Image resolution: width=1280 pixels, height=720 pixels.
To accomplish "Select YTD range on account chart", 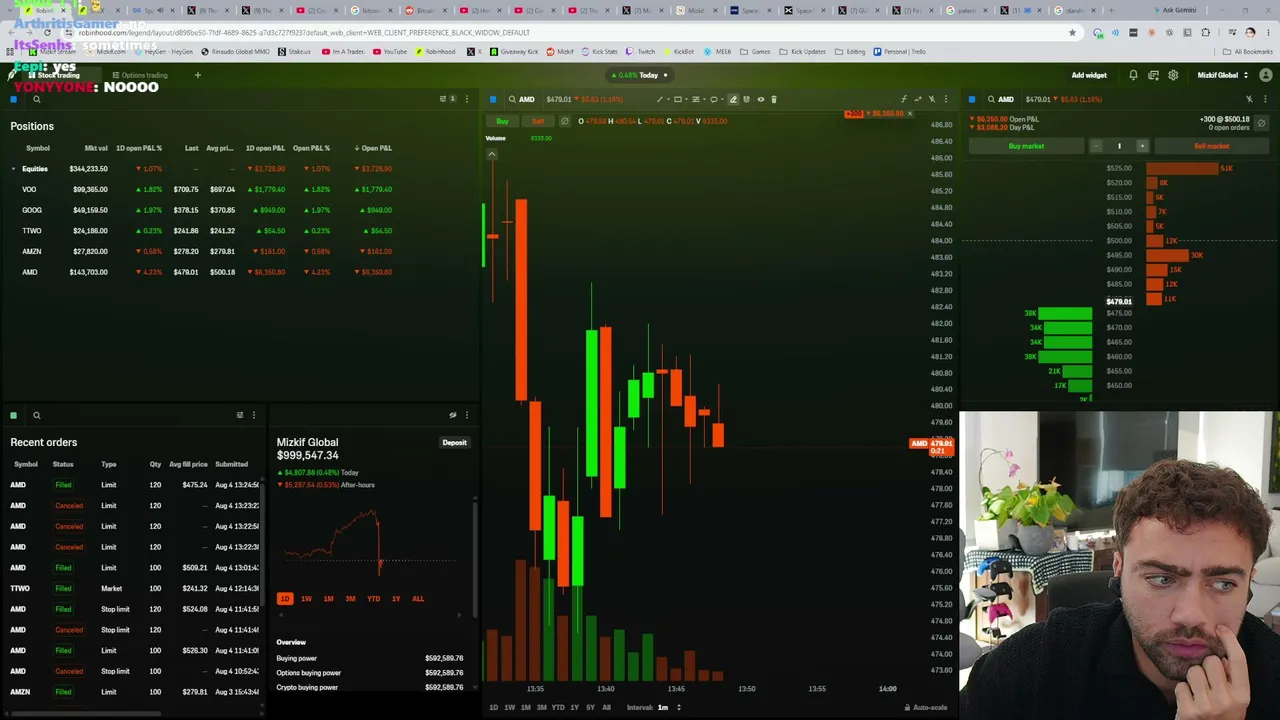I will pyautogui.click(x=373, y=599).
